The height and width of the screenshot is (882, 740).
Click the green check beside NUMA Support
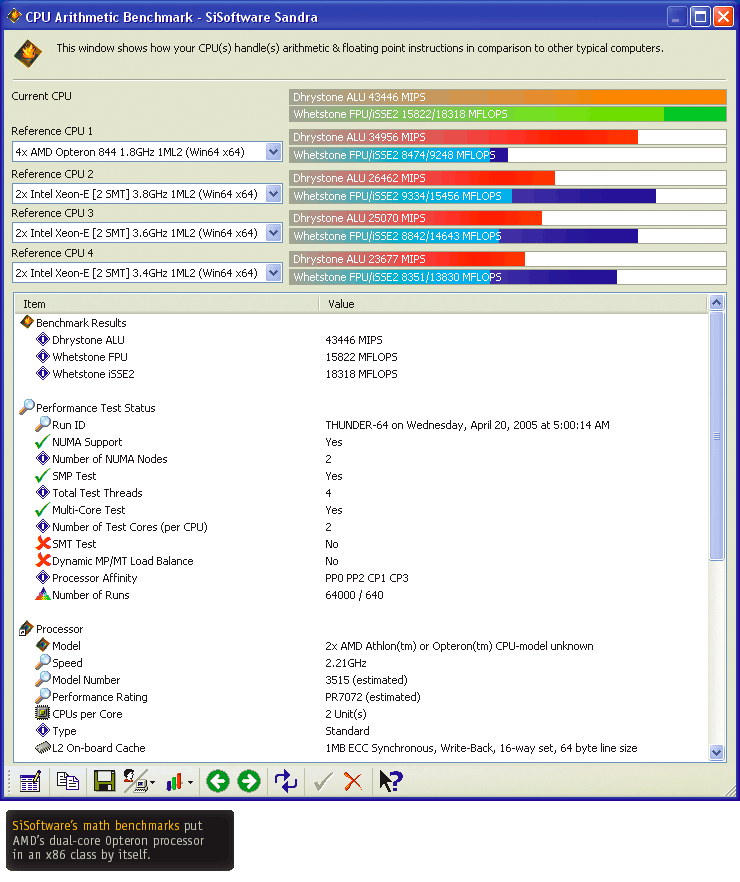[x=43, y=442]
